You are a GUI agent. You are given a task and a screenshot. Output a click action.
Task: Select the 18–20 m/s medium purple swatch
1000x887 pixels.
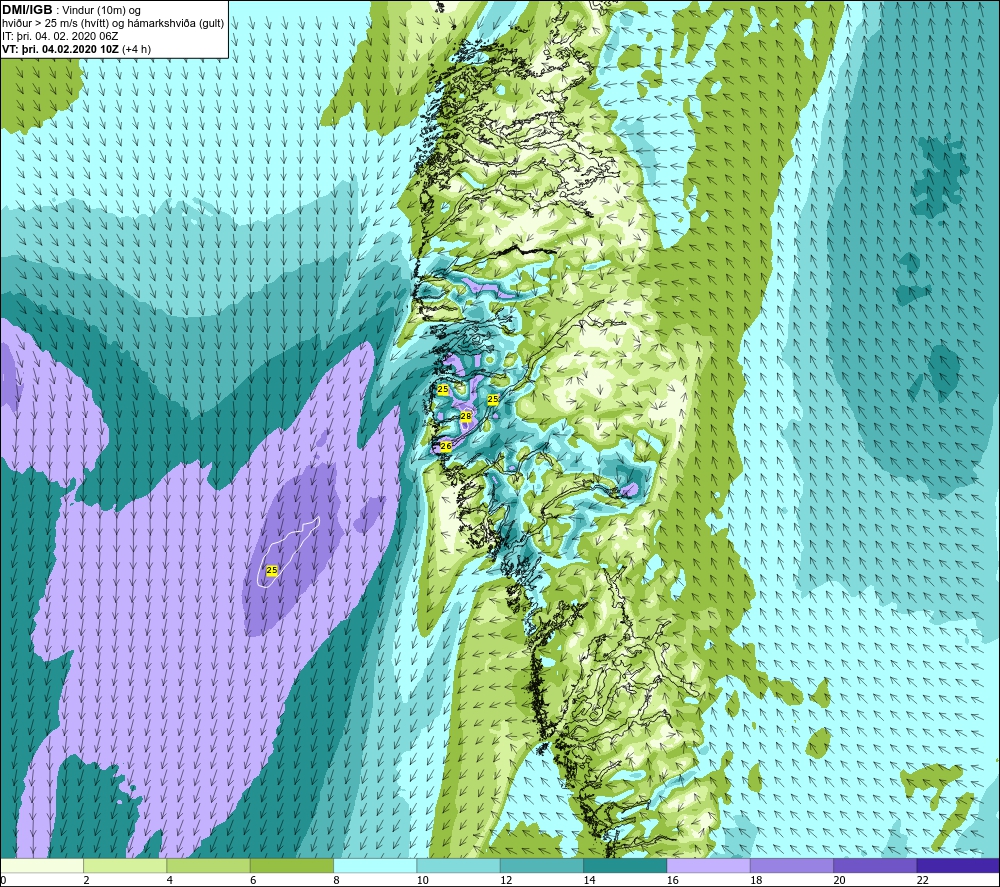(x=791, y=865)
